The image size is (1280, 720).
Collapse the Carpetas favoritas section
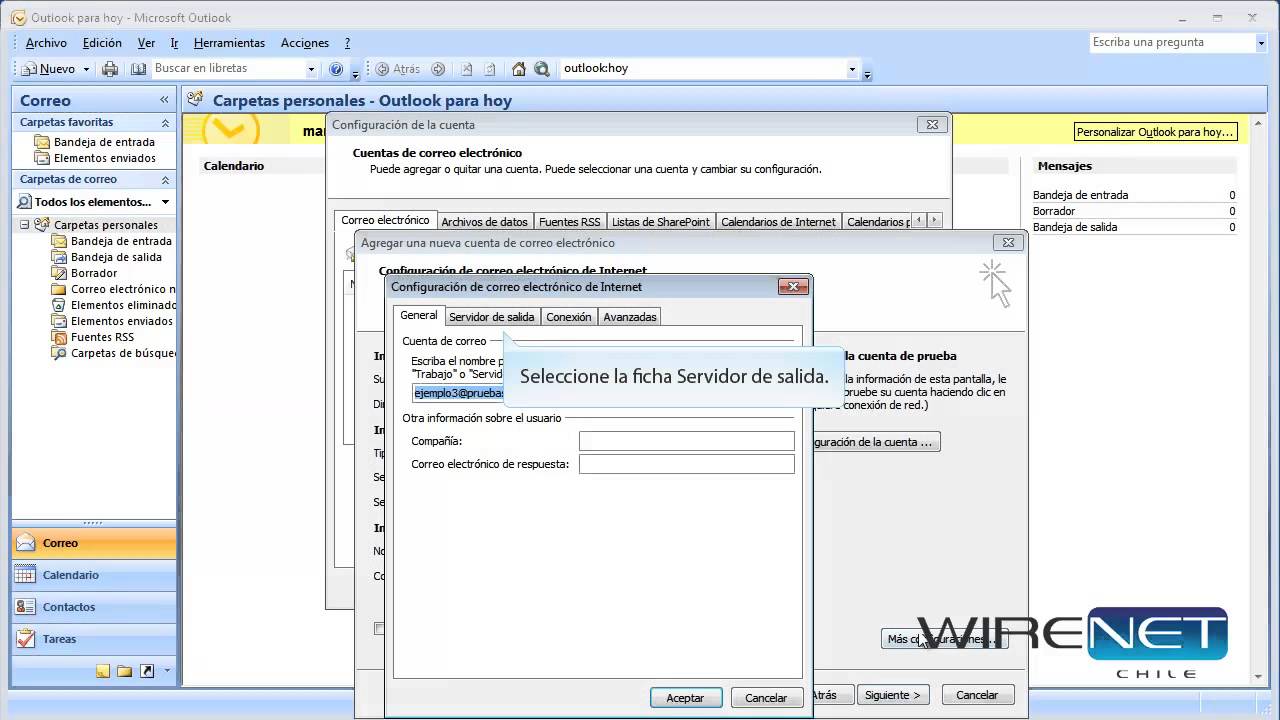(x=165, y=122)
